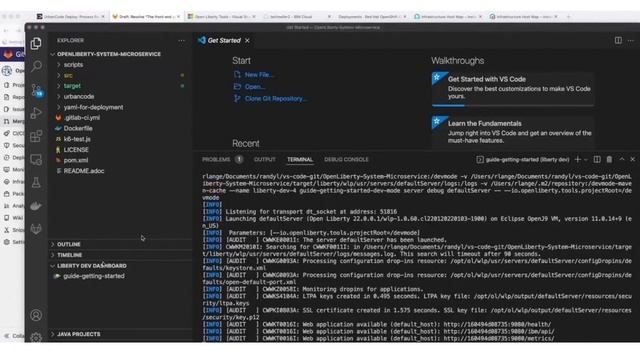Open Source Control view icon
640x360 pixels.
pos(36,90)
